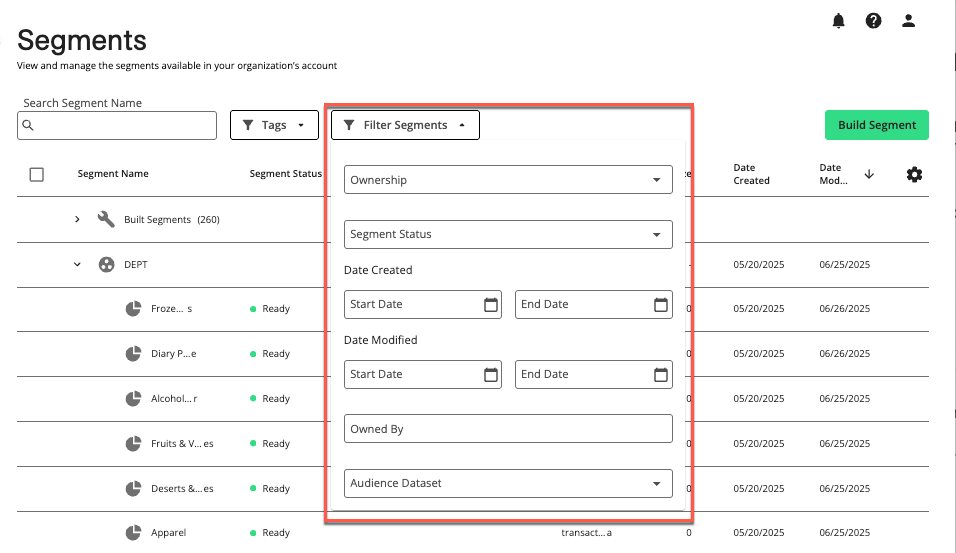Focus the Search Segment Name field
This screenshot has height=553, width=956.
[x=117, y=125]
